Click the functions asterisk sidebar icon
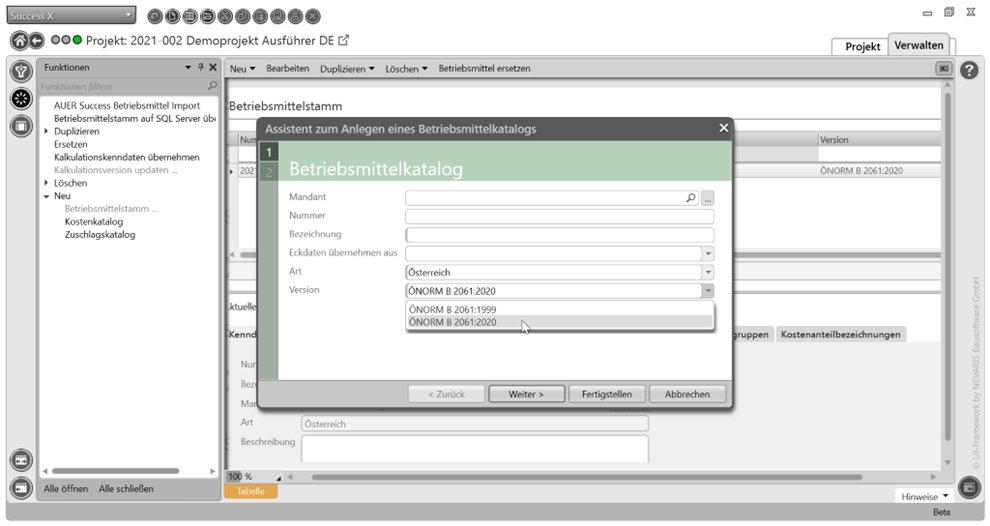The height and width of the screenshot is (526, 990). click(21, 99)
